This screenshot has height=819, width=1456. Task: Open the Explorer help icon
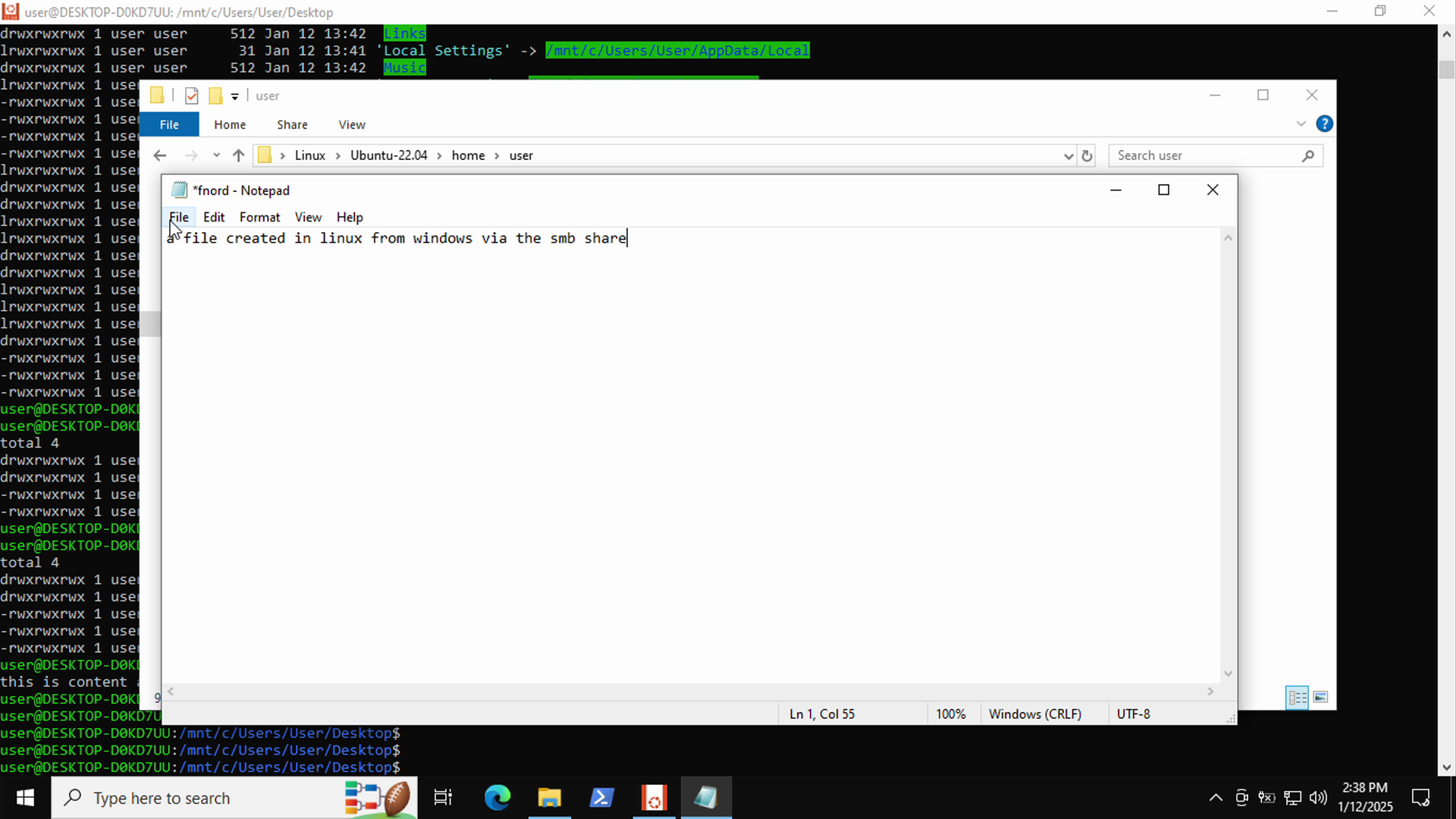click(x=1324, y=124)
